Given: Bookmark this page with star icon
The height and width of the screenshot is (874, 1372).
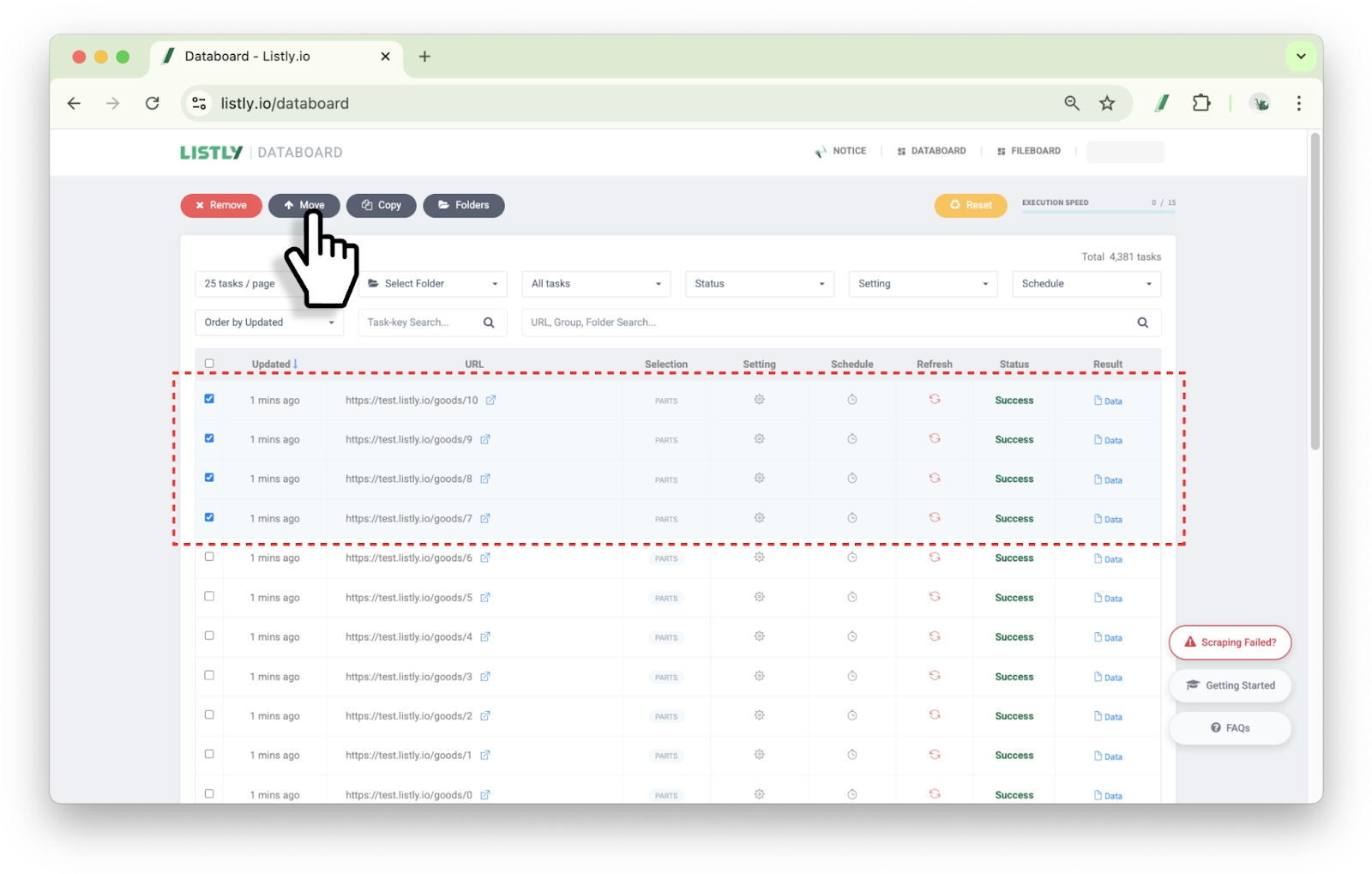Looking at the screenshot, I should pos(1107,103).
